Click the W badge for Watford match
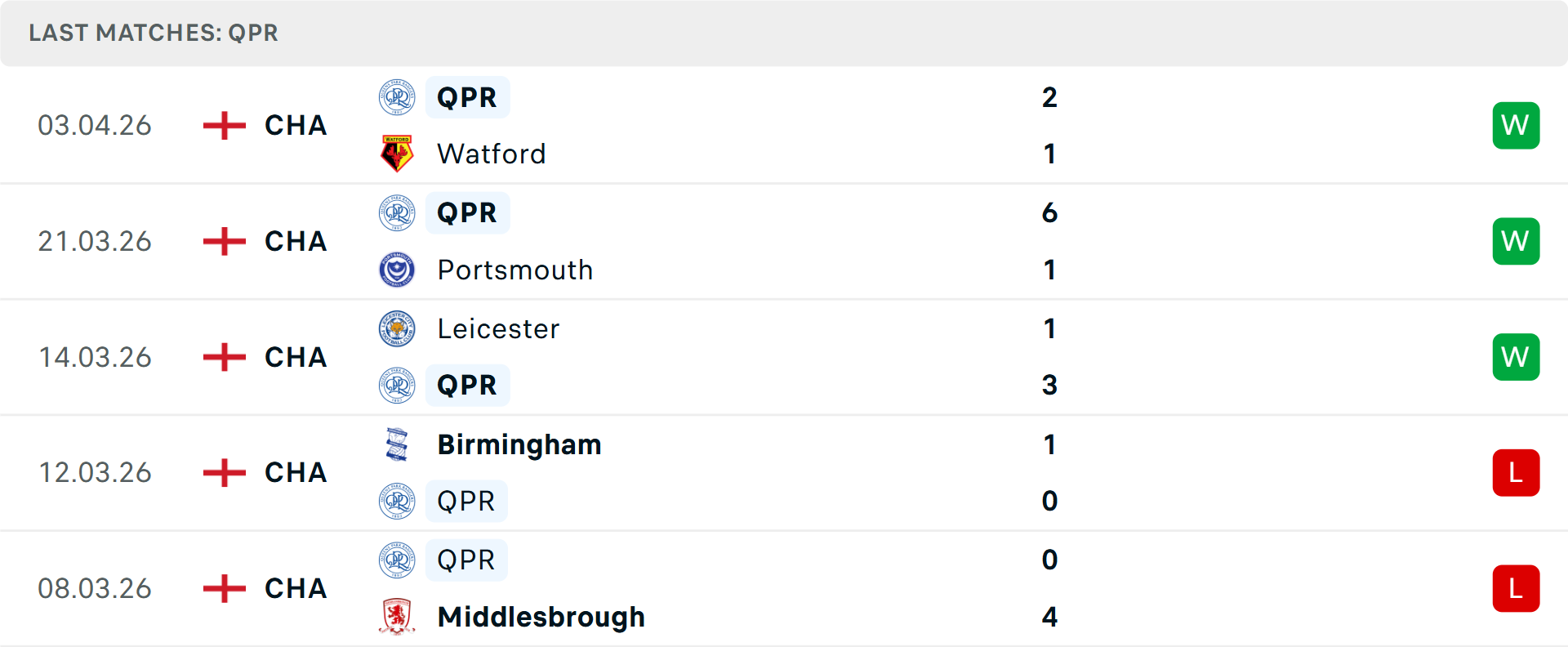Screen dimensions: 1568x647 (x=1516, y=126)
